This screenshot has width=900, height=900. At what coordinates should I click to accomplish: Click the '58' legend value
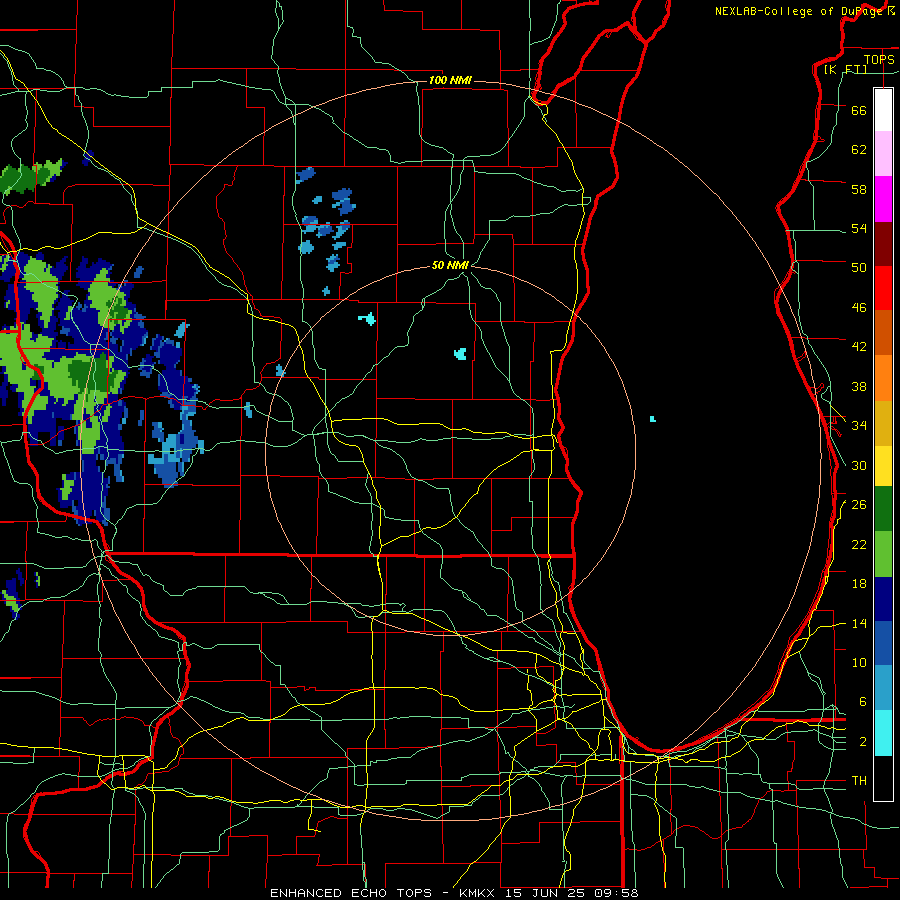859,189
